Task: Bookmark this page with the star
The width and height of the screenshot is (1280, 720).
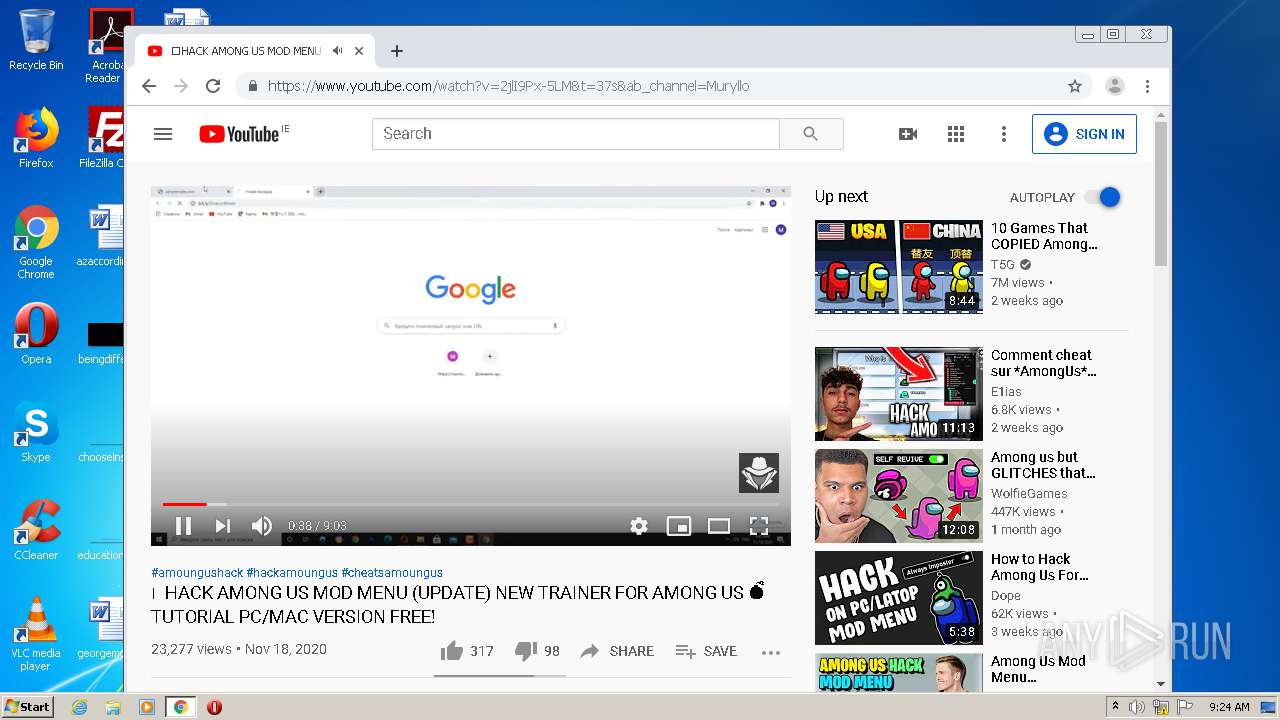Action: (1075, 86)
